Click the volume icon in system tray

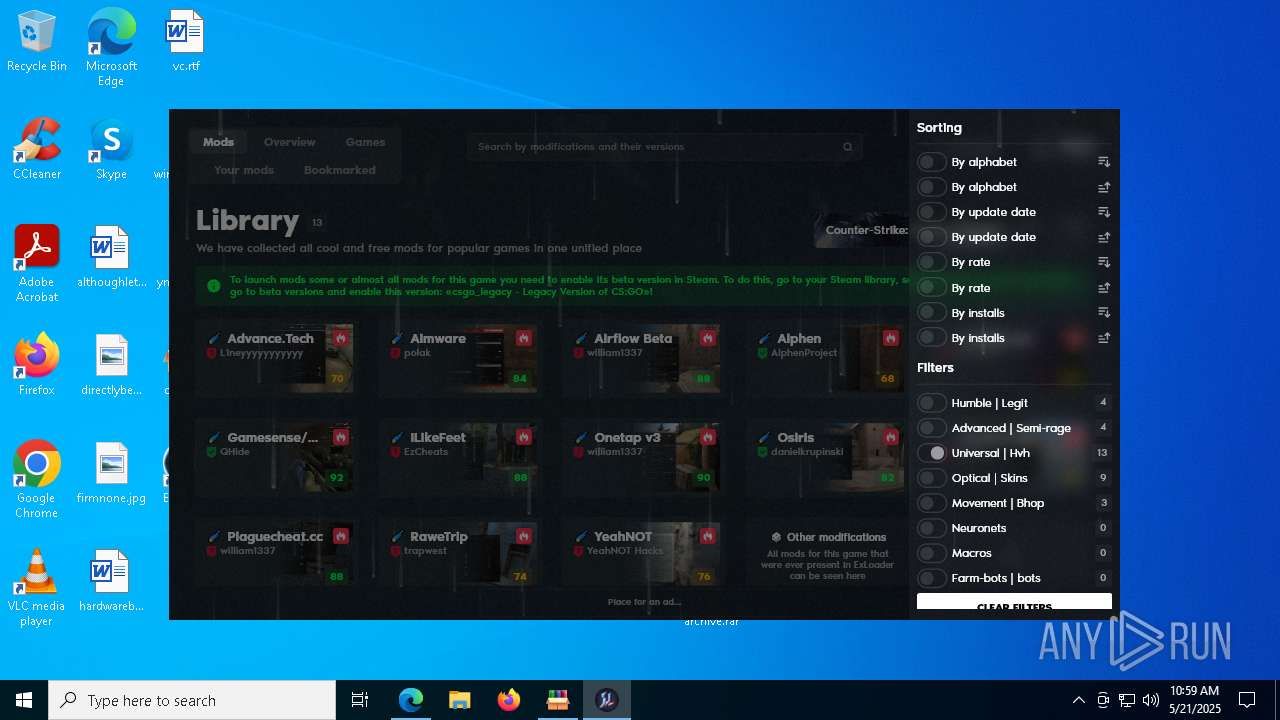coord(1151,700)
